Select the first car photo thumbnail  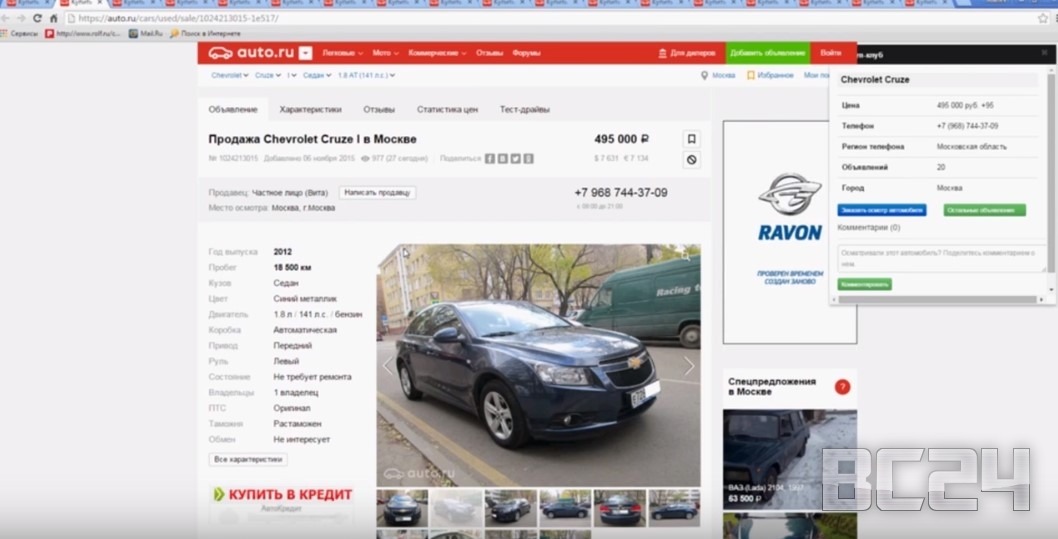[x=401, y=508]
